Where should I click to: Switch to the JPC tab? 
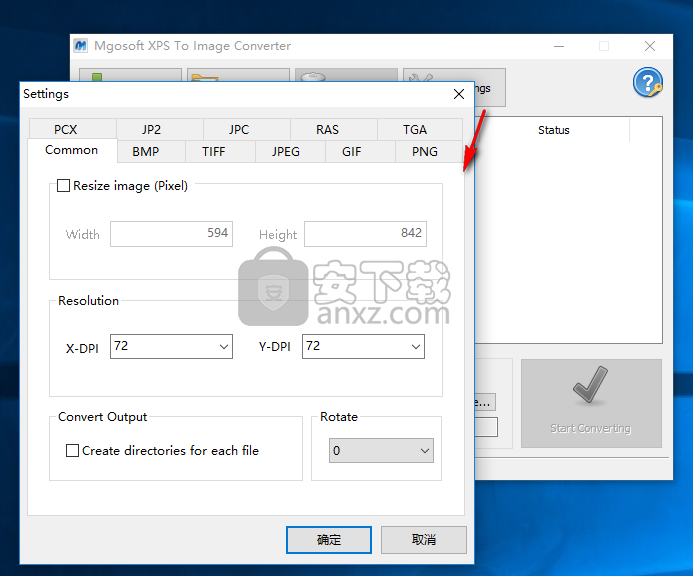(x=247, y=130)
